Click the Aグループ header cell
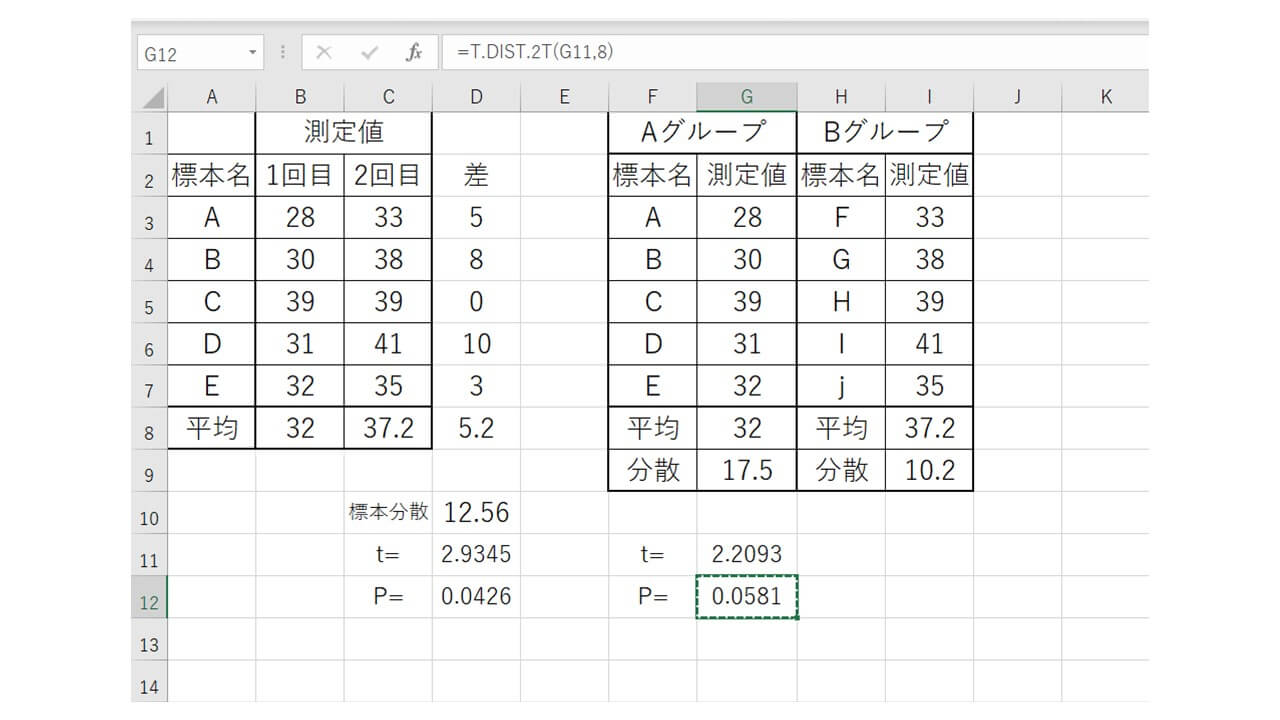The width and height of the screenshot is (1280, 720). click(702, 132)
